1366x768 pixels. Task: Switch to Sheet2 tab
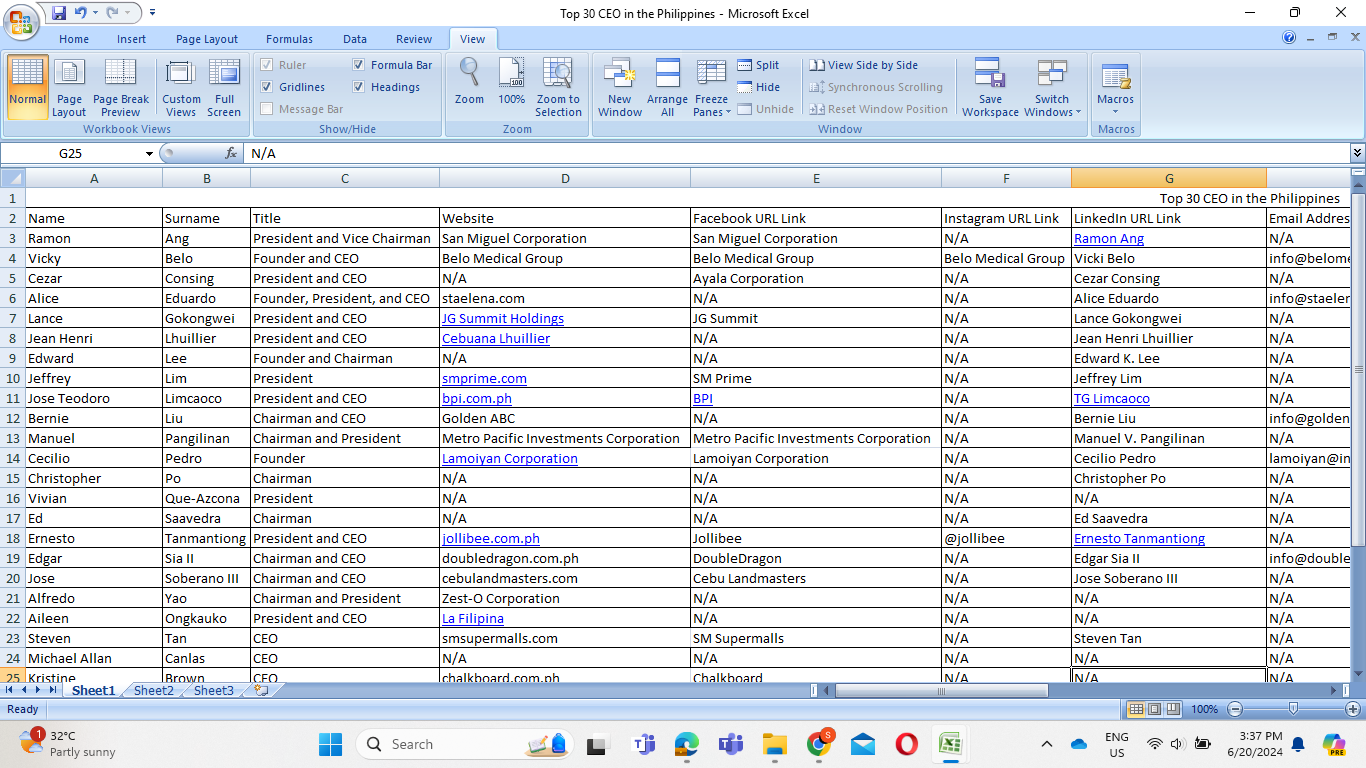coord(154,690)
